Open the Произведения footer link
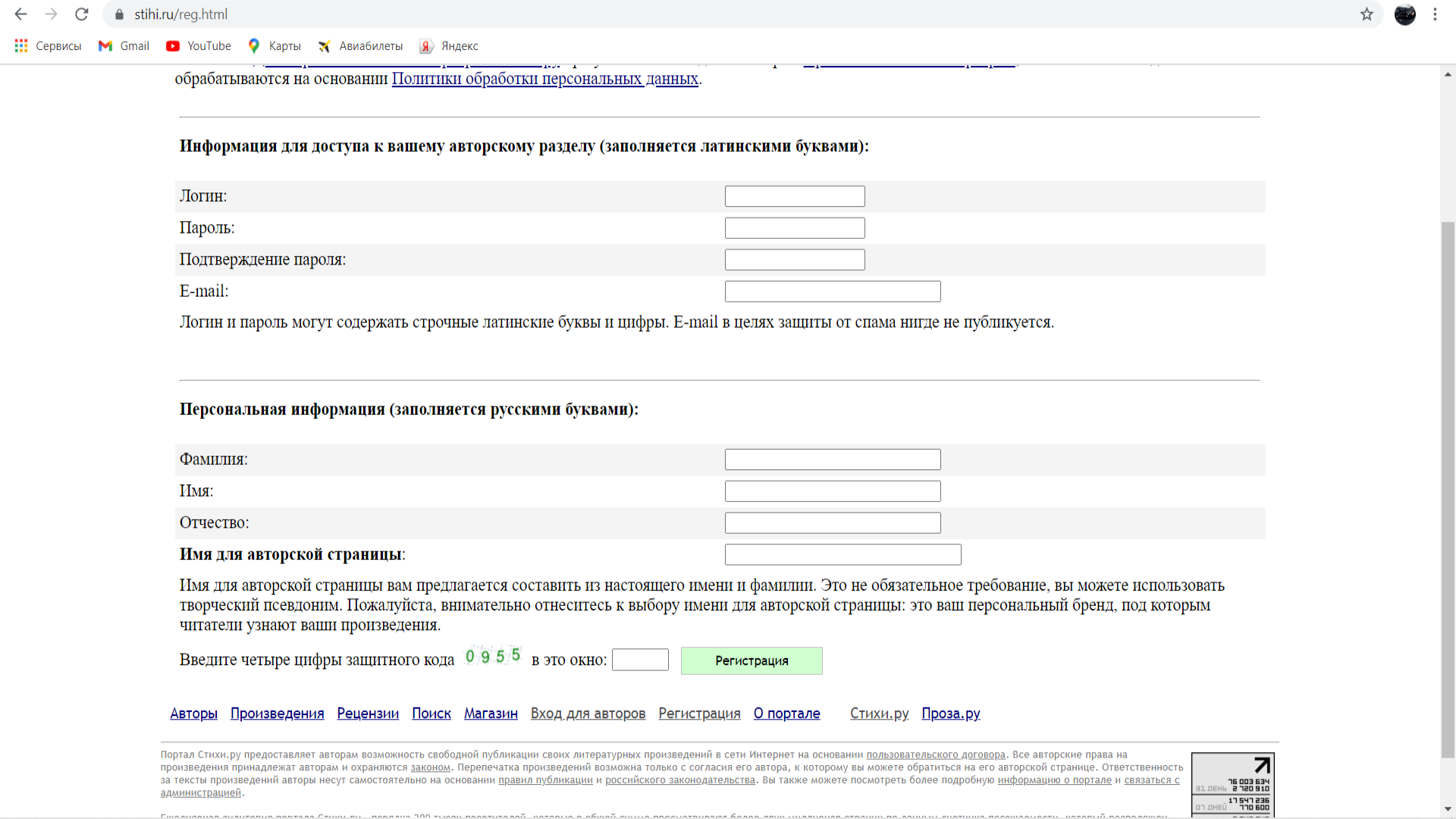Image resolution: width=1456 pixels, height=819 pixels. coord(277,714)
